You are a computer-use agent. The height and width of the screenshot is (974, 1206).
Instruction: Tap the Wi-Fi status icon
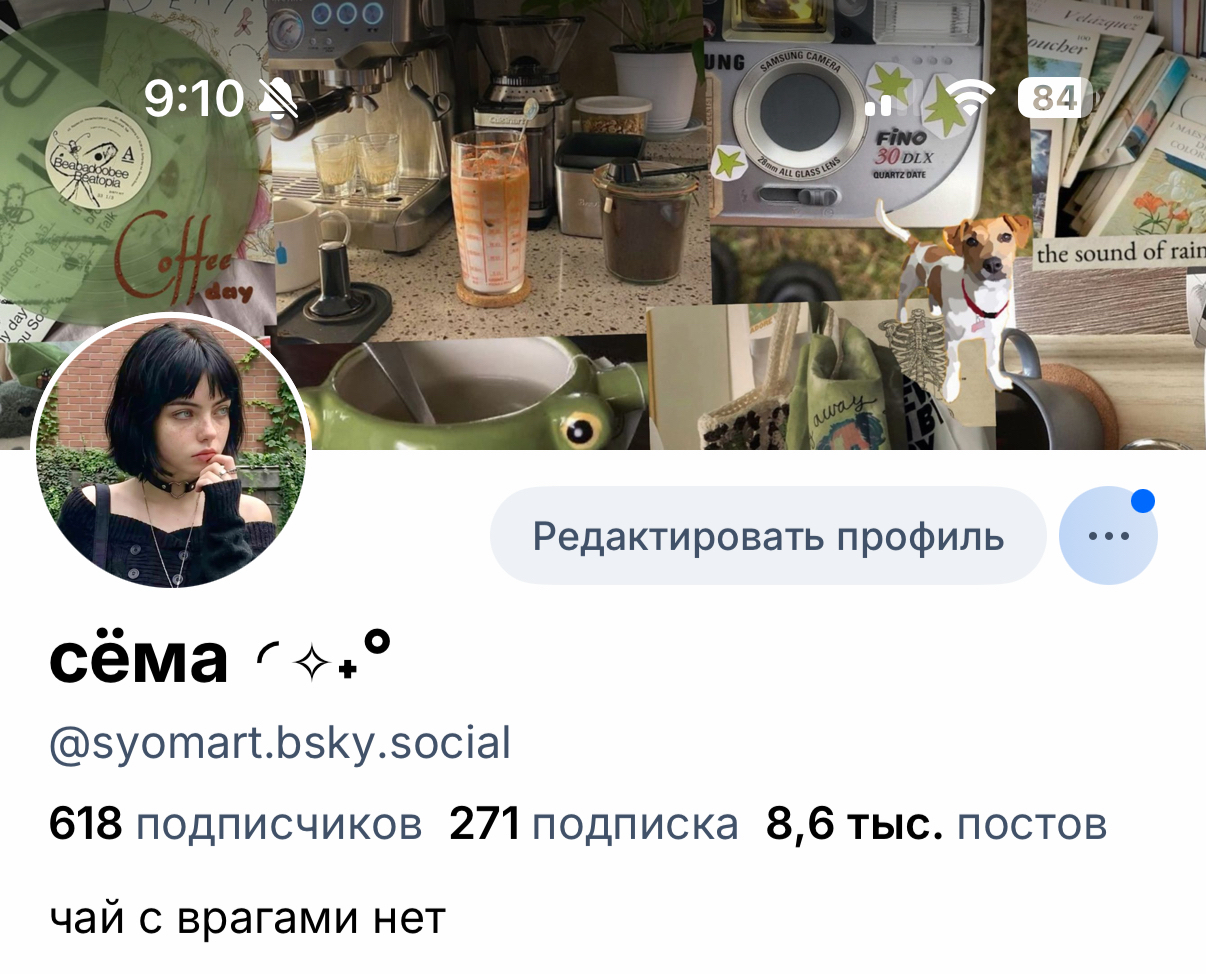pos(969,97)
